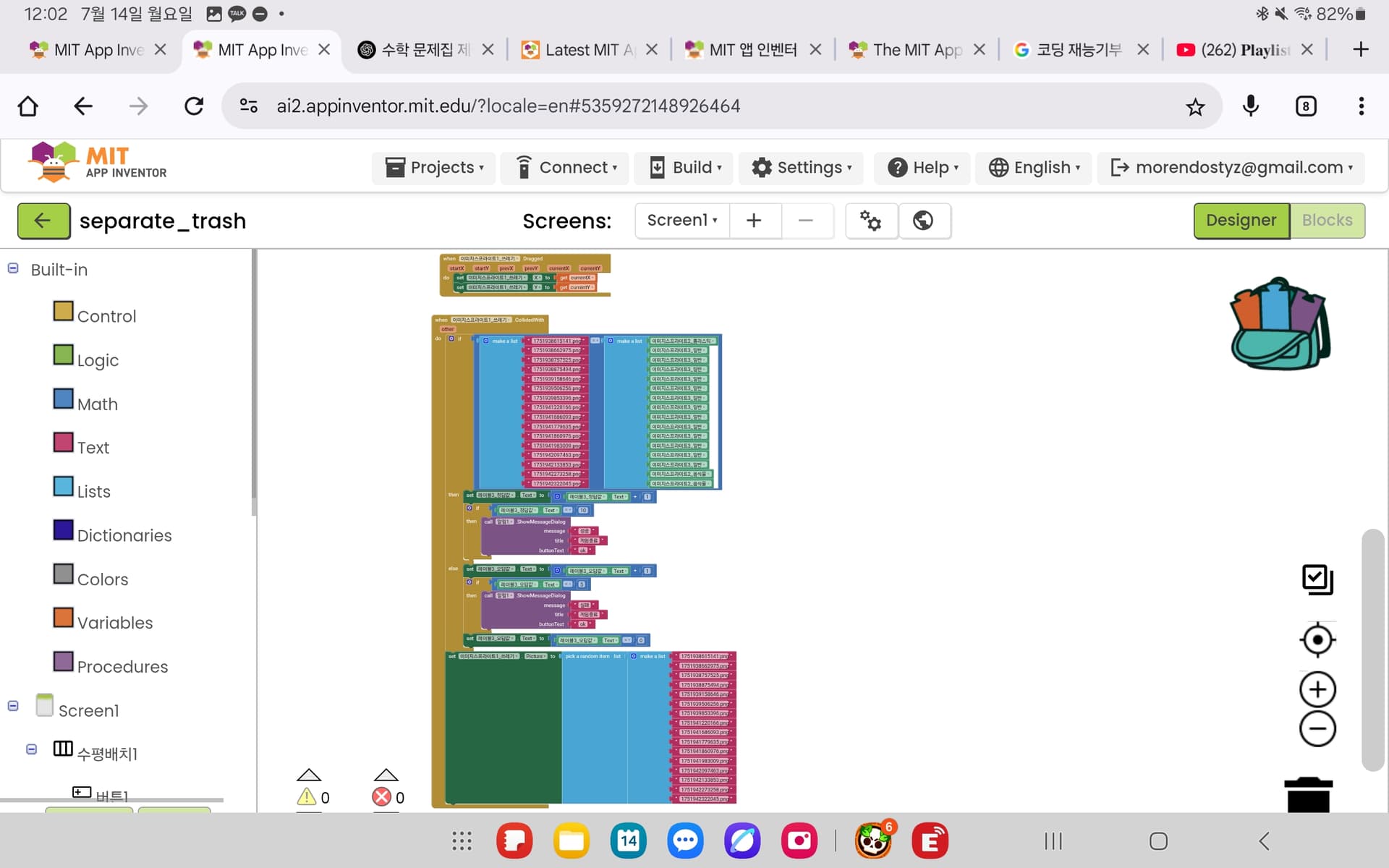Image resolution: width=1389 pixels, height=868 pixels.
Task: Open the app drawer grid icon
Action: [x=462, y=841]
